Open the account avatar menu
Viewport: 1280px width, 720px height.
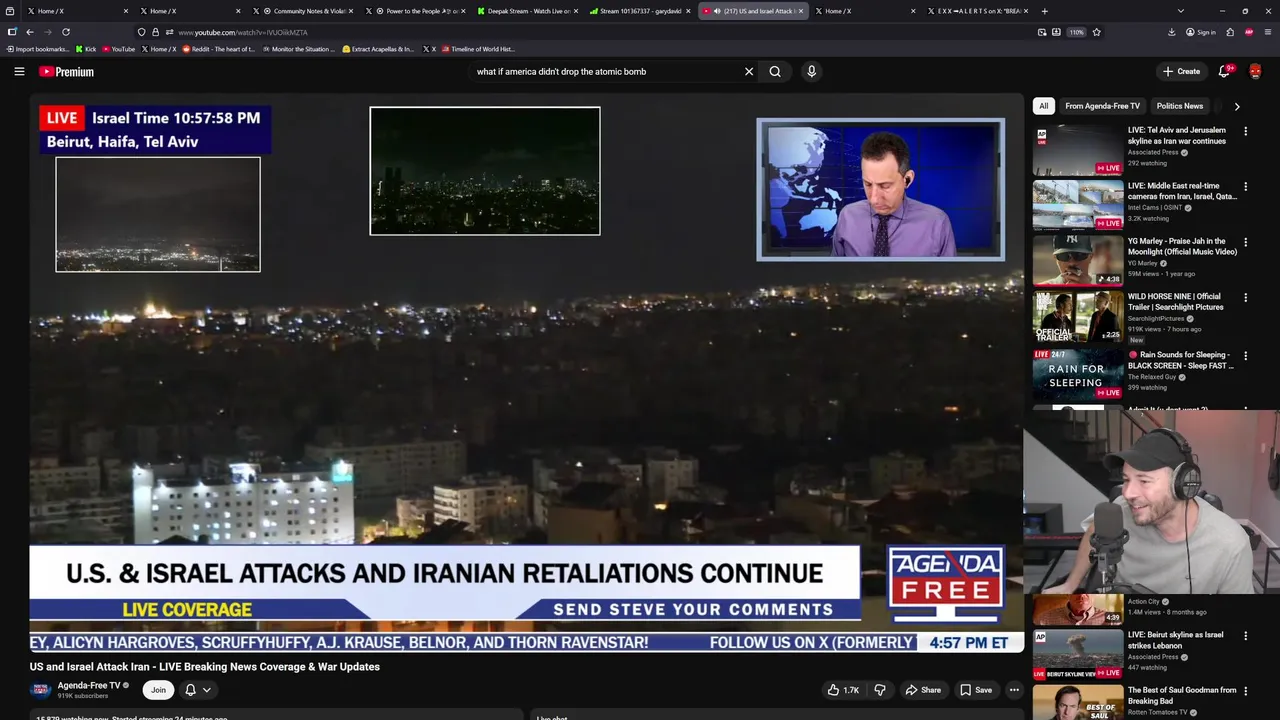pos(1255,71)
